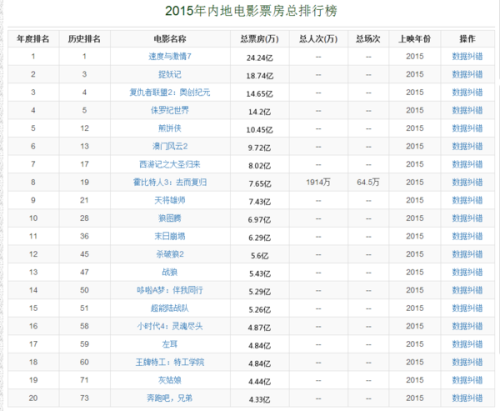Open the movie link 杀破狼2
This screenshot has width=500, height=411.
tap(170, 254)
